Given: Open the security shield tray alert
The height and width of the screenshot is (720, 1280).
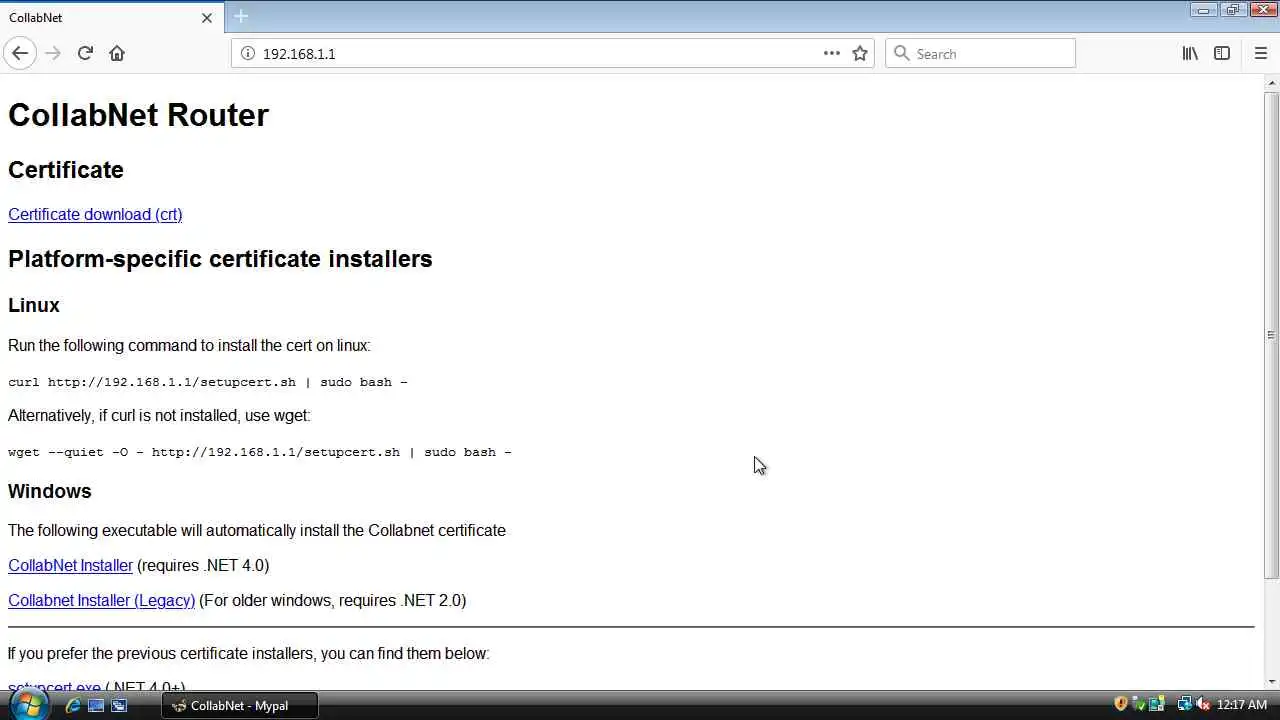Looking at the screenshot, I should click(1121, 704).
